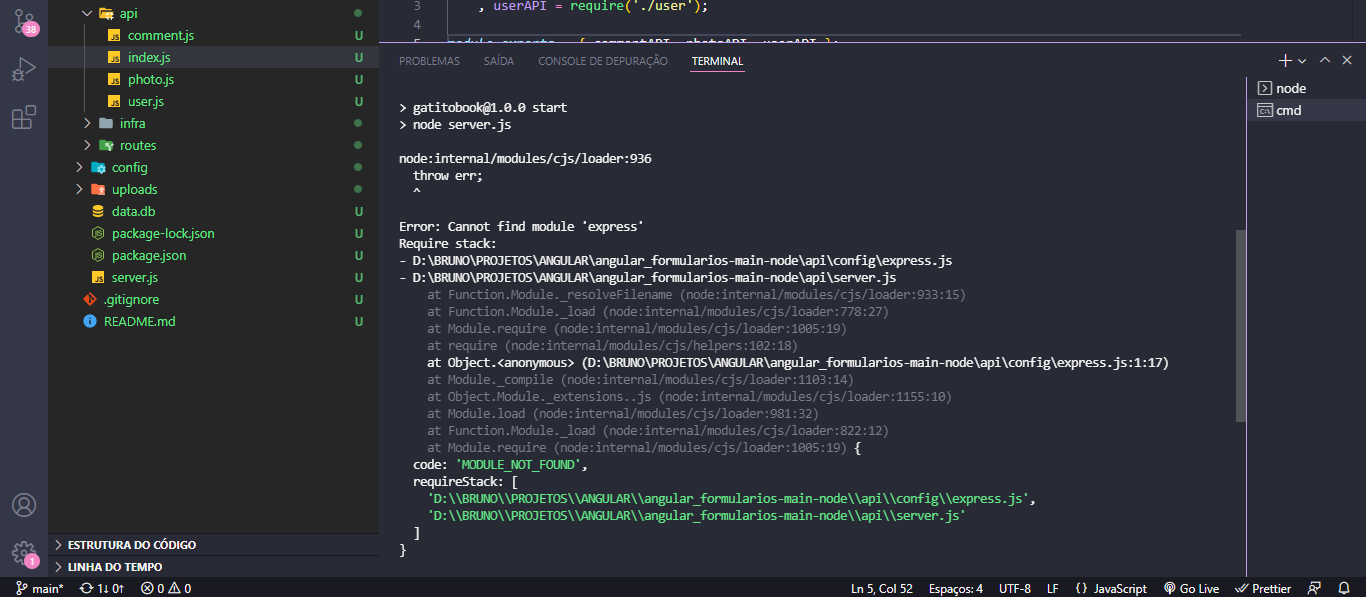Change indentation via Espaços: 4
Viewport: 1366px width, 597px height.
pyautogui.click(x=955, y=588)
